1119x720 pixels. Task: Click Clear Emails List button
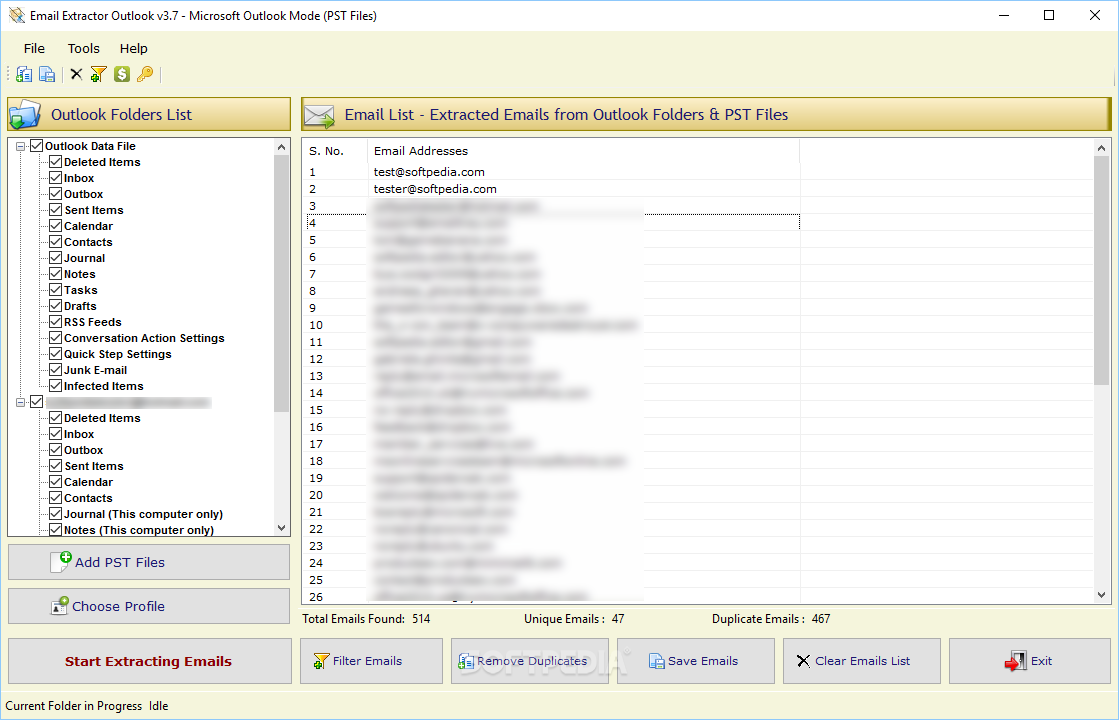(x=861, y=661)
